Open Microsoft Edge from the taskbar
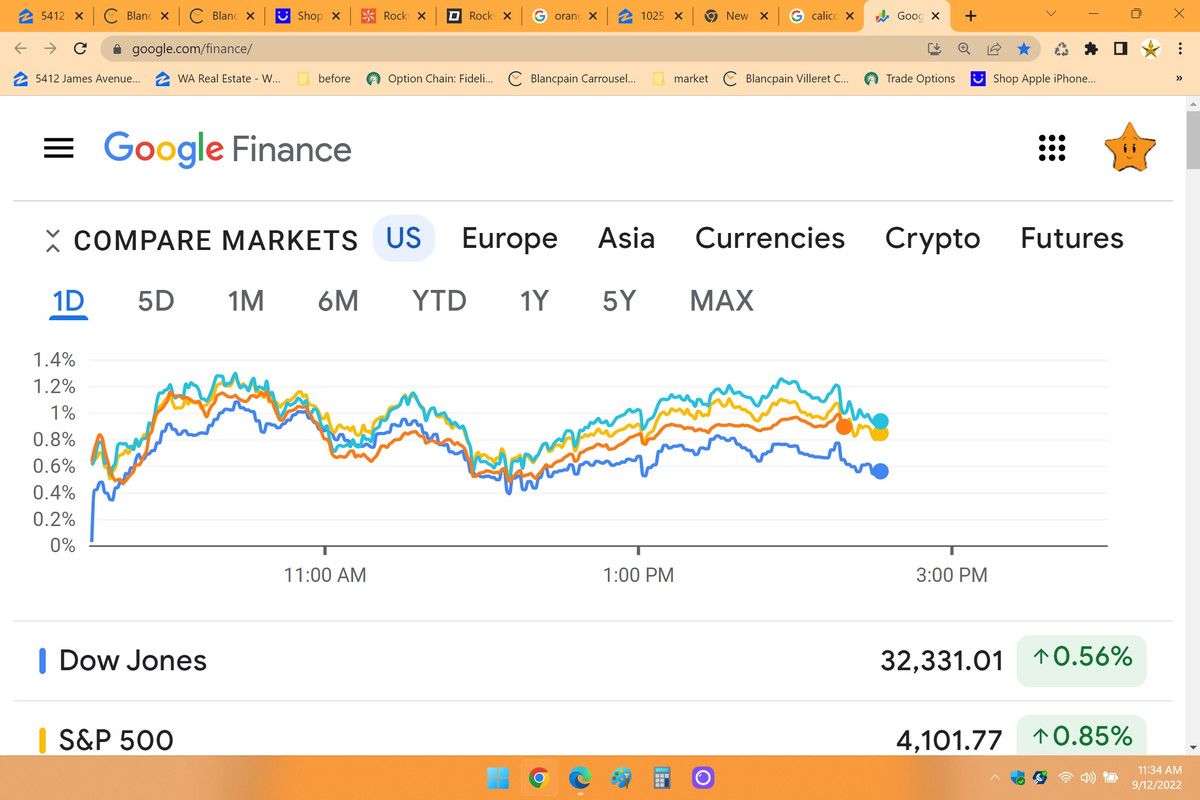Viewport: 1200px width, 800px height. pyautogui.click(x=580, y=777)
